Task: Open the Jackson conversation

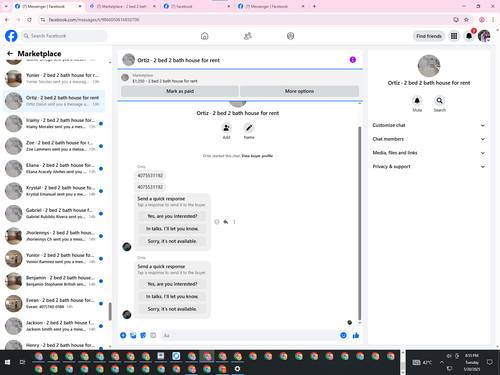Action: pyautogui.click(x=54, y=326)
